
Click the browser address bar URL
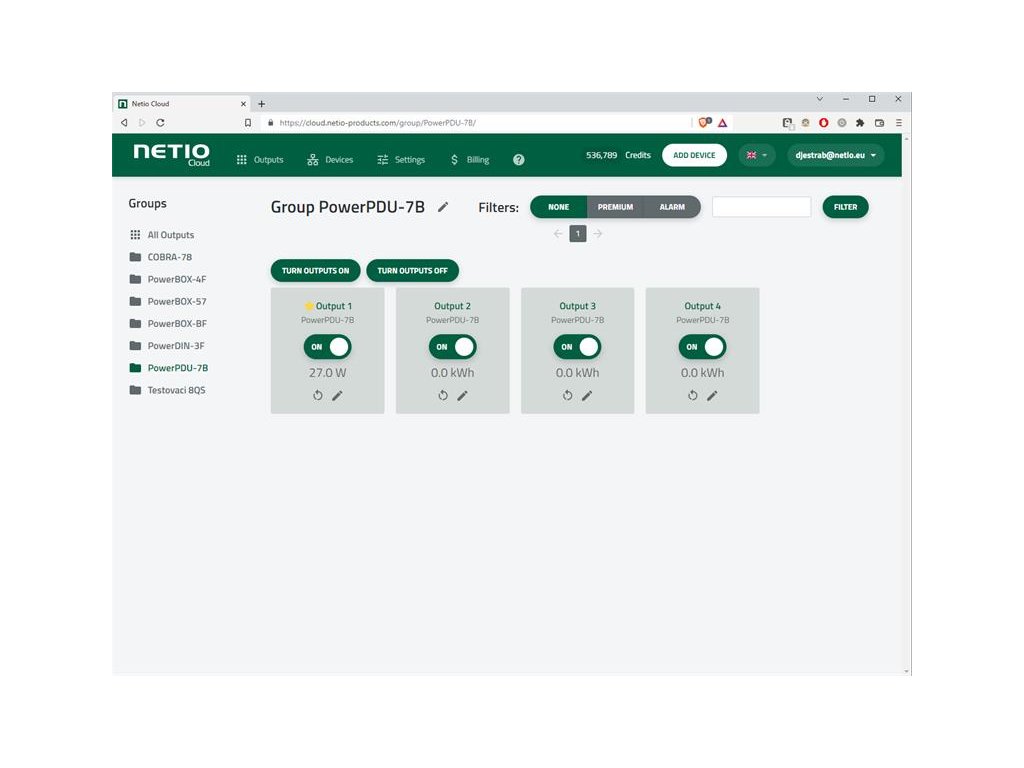pyautogui.click(x=377, y=123)
